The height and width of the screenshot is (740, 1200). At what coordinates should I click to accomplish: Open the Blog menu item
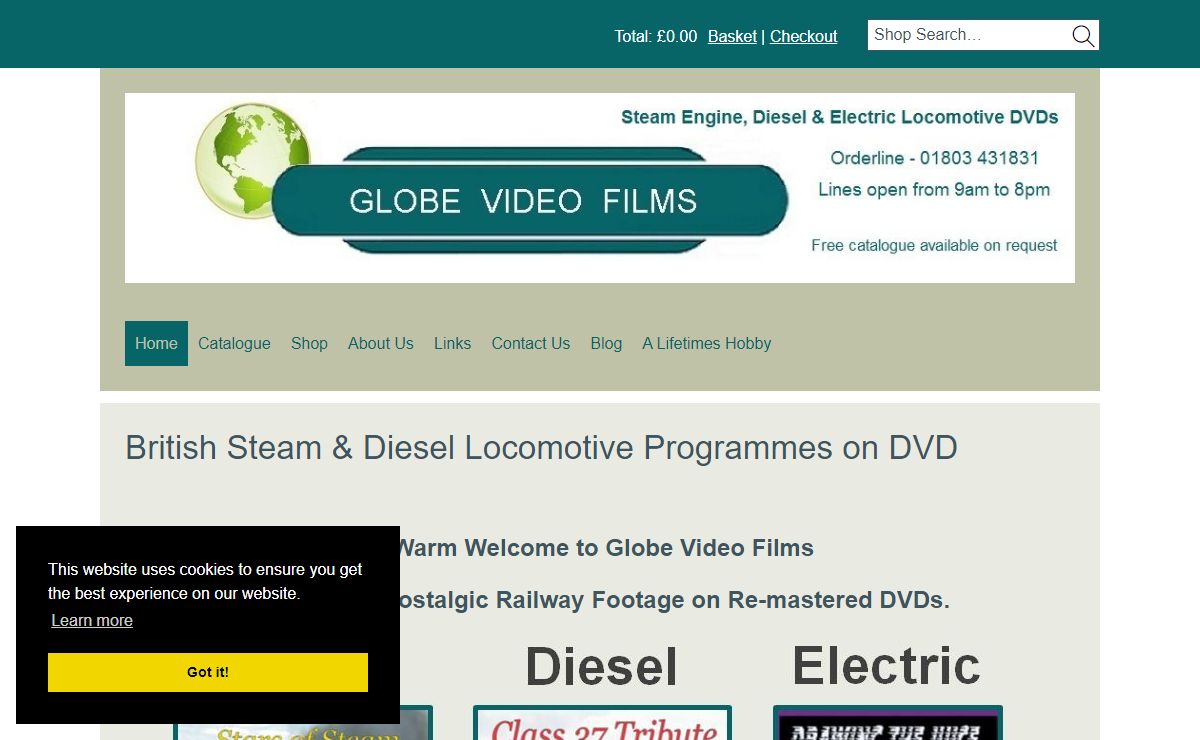point(606,343)
